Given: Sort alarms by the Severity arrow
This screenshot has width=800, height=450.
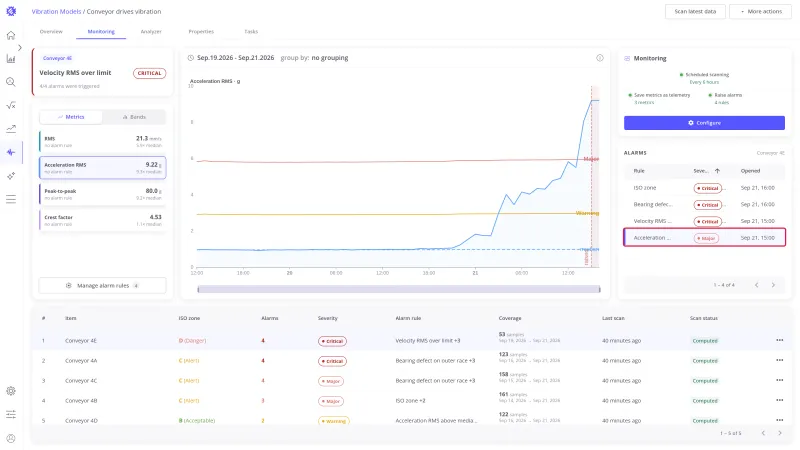Looking at the screenshot, I should 717,171.
